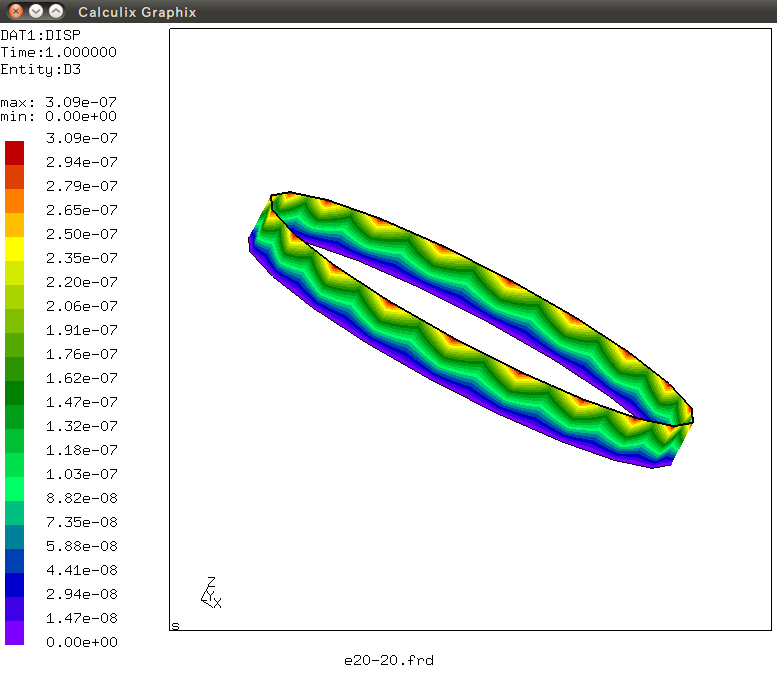Click the legend value 7.35e-08
Image resolution: width=777 pixels, height=690 pixels.
[x=82, y=522]
